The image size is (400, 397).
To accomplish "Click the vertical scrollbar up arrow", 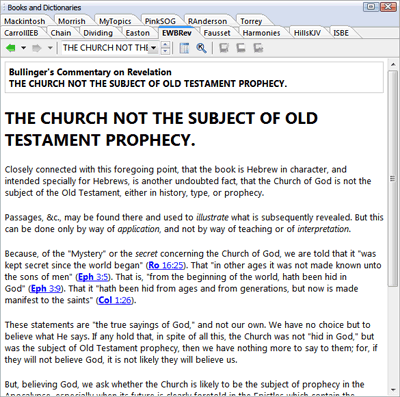I will (393, 65).
